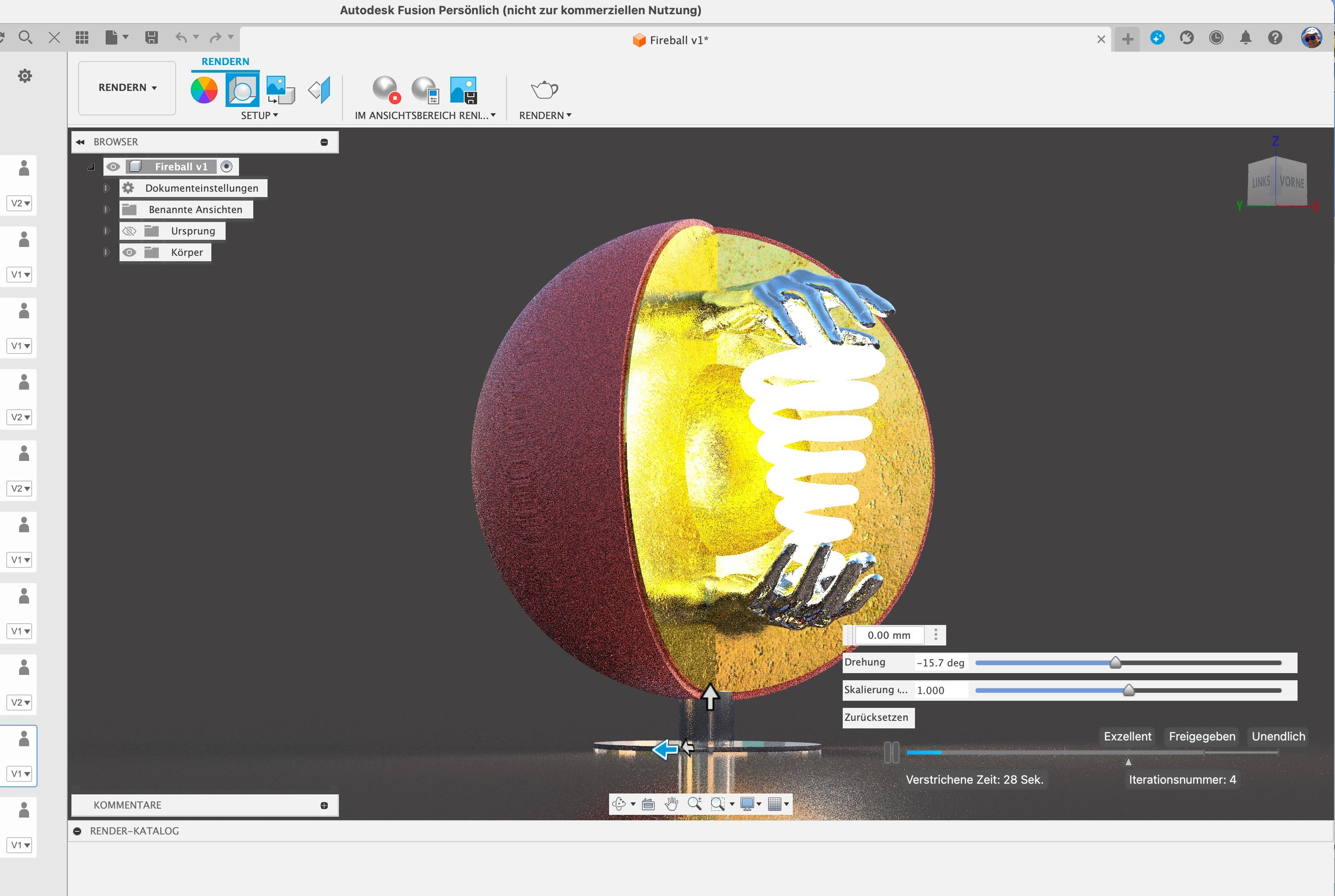Viewport: 1335px width, 896px height.
Task: Drag the Drehung rotation slider
Action: [x=1116, y=662]
